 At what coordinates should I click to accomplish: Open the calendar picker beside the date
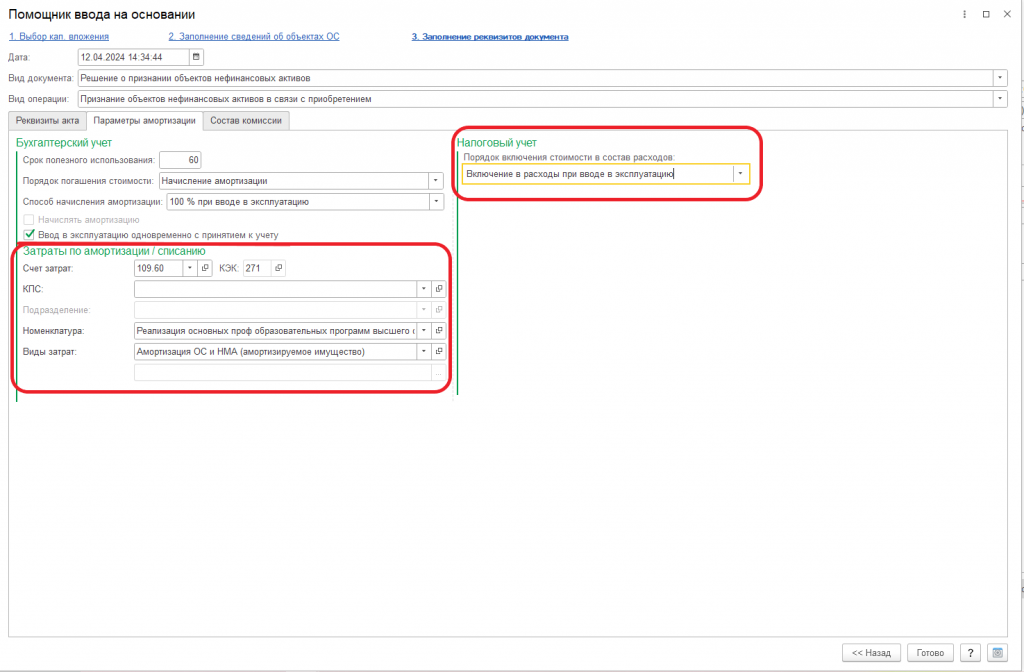pyautogui.click(x=196, y=57)
